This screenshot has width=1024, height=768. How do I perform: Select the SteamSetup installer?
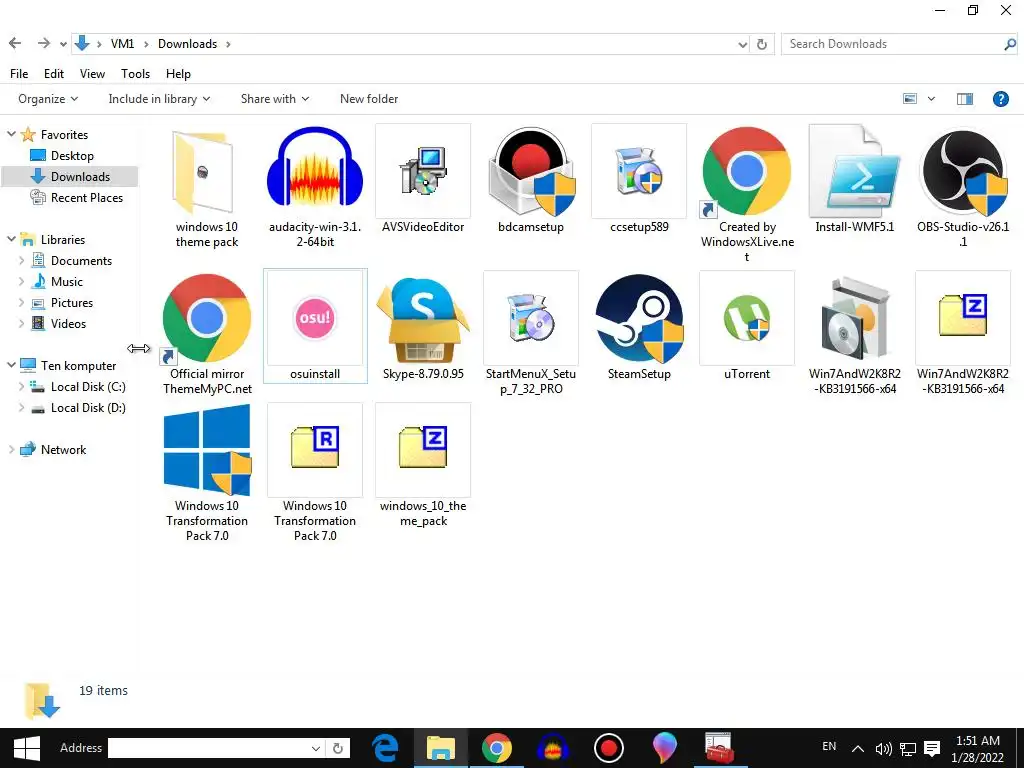639,327
